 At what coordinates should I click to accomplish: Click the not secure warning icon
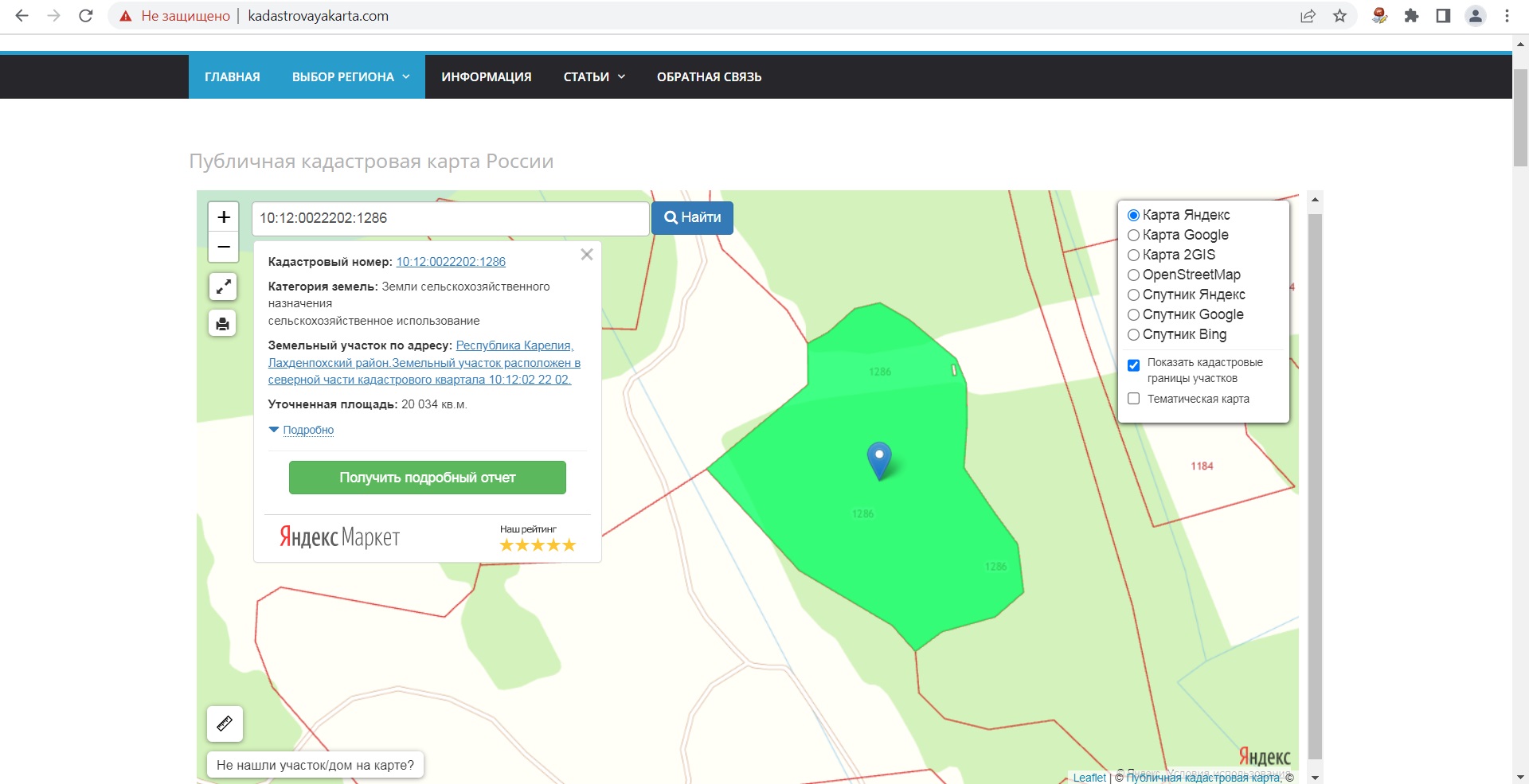125,16
